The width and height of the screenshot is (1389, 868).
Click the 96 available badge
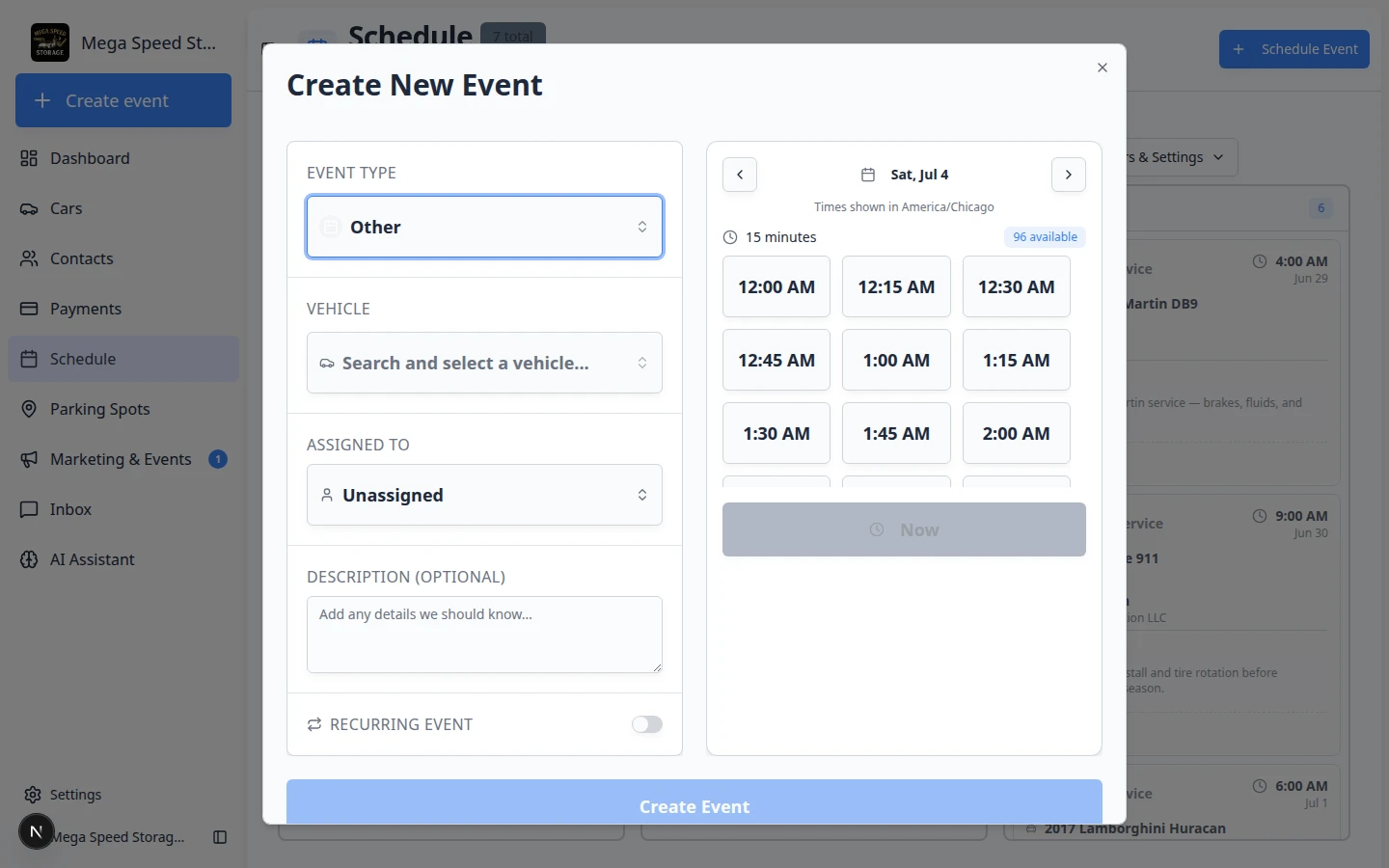(1045, 237)
